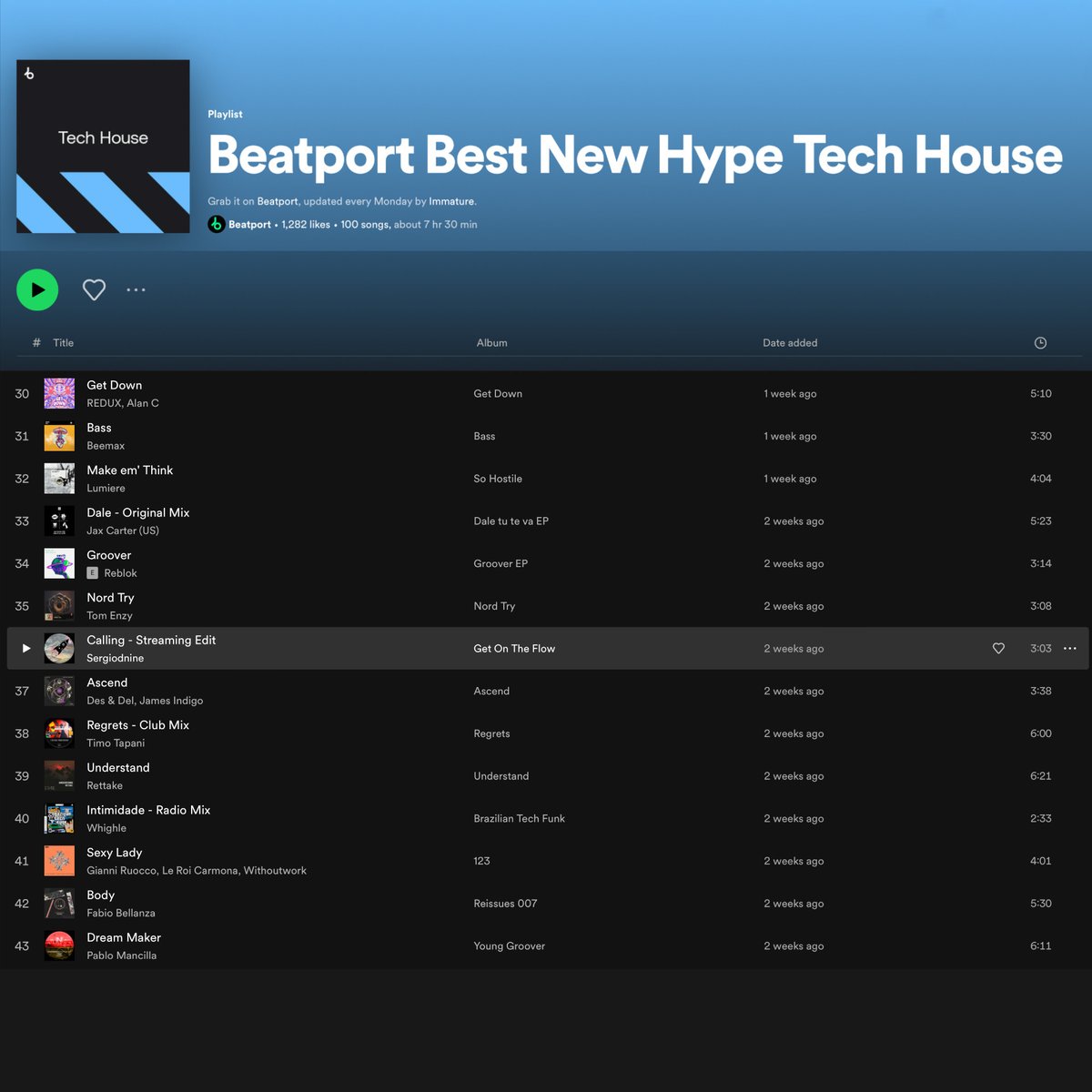
Task: Select track number 30 row index
Action: 22,394
